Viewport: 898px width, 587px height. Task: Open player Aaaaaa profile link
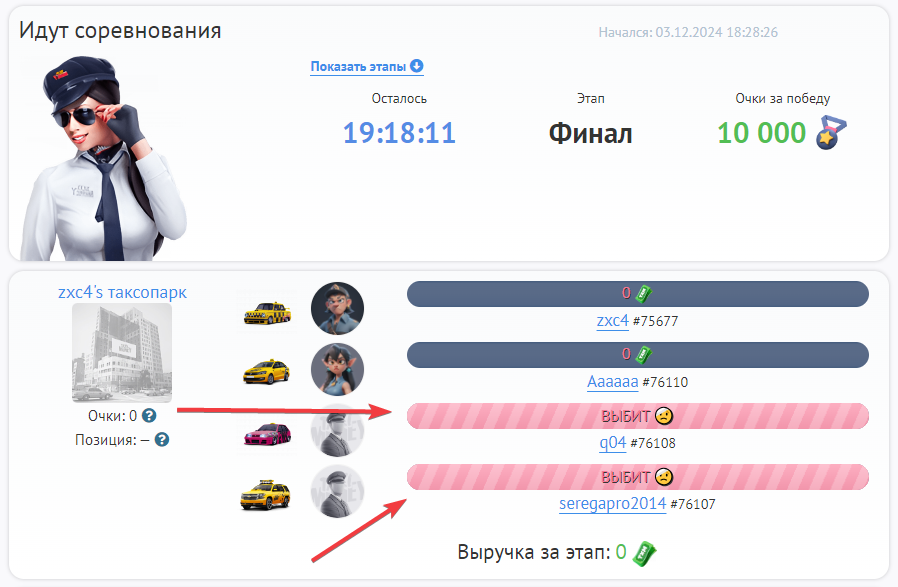click(612, 381)
